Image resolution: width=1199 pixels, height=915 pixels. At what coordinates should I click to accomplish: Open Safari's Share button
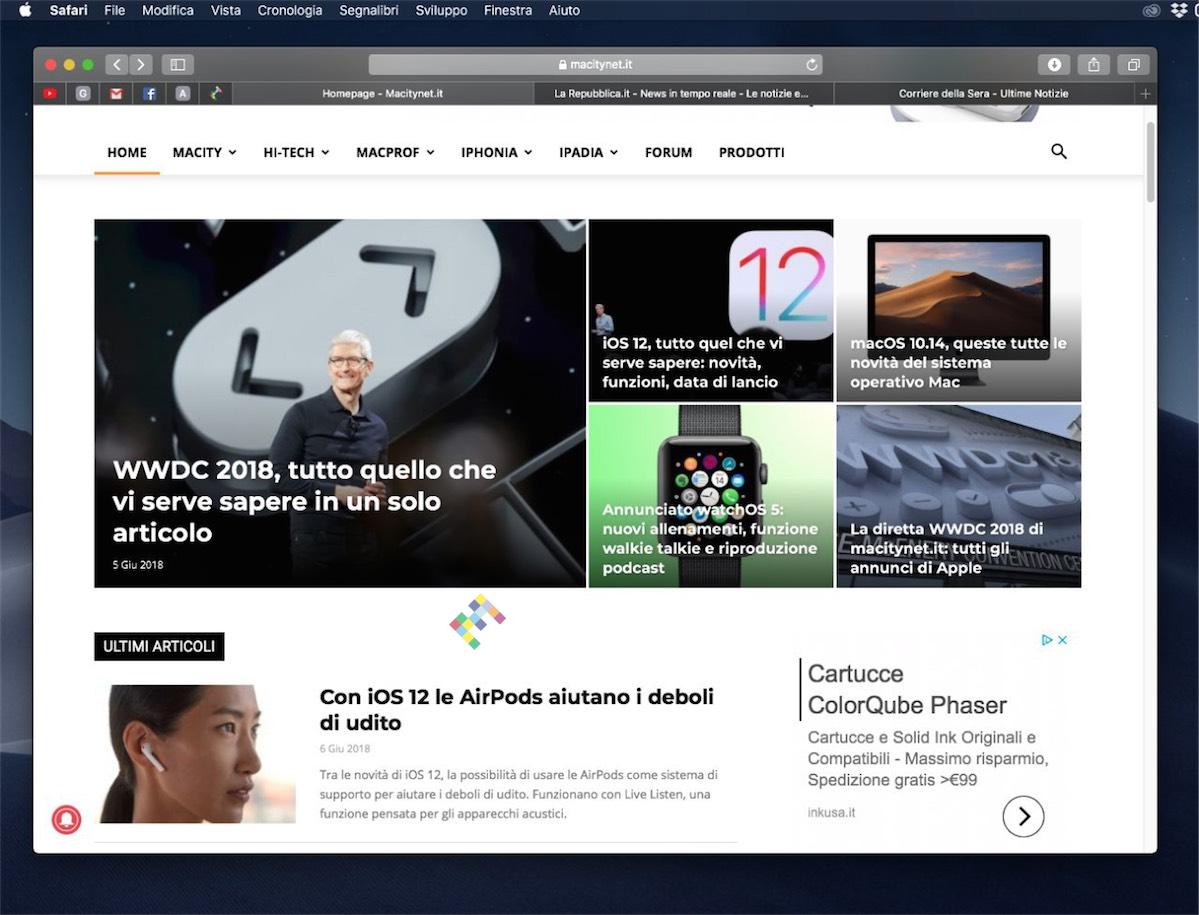click(x=1093, y=64)
